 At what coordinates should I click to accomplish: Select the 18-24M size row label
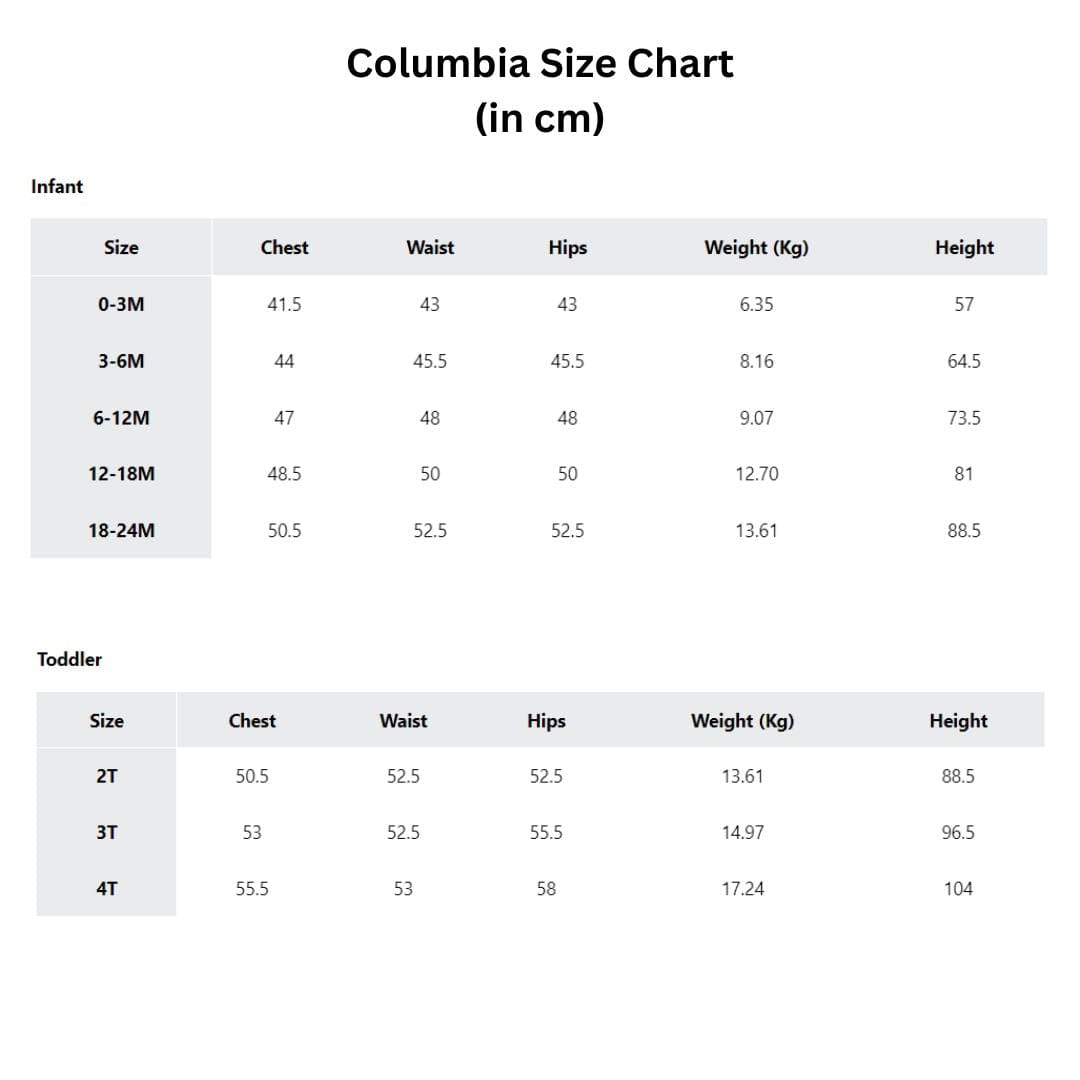click(x=121, y=531)
